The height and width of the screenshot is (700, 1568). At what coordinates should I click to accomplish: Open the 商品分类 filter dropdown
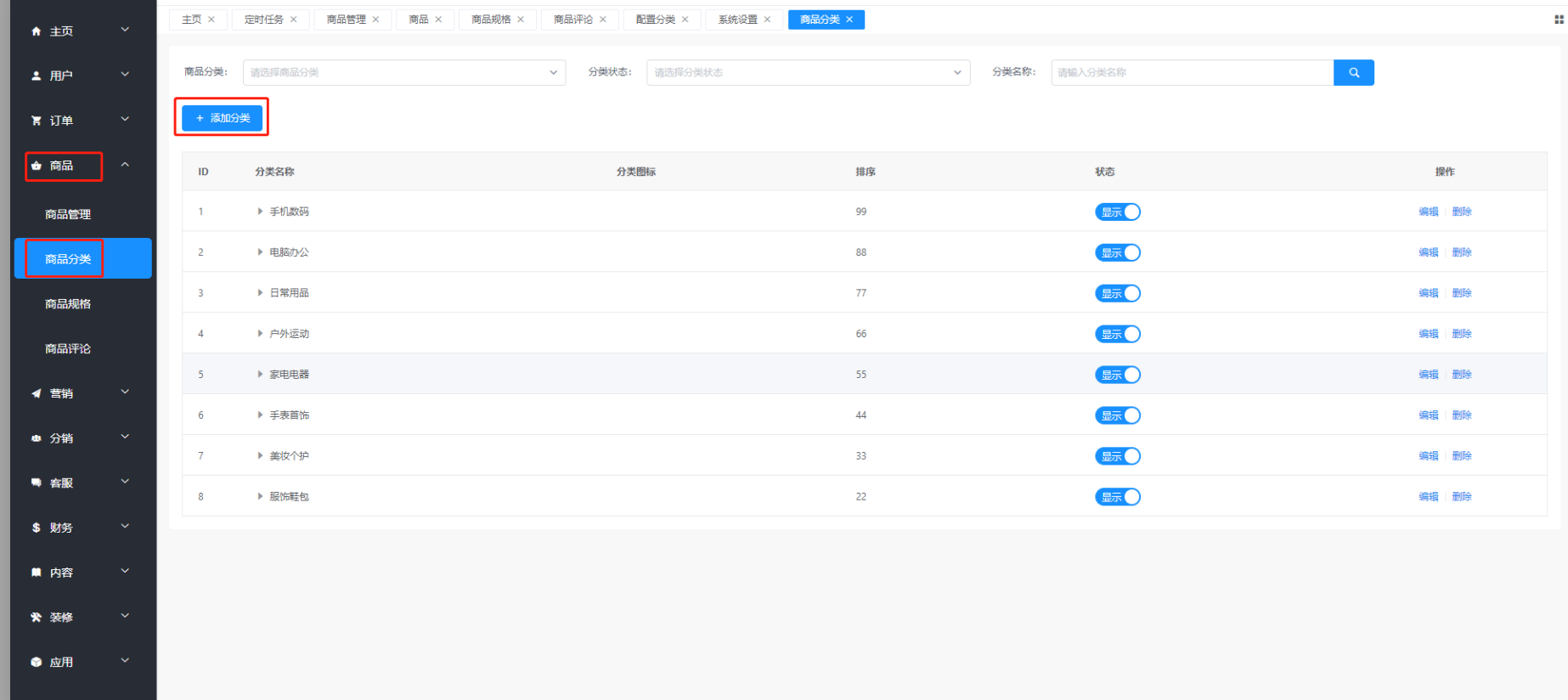click(x=403, y=73)
